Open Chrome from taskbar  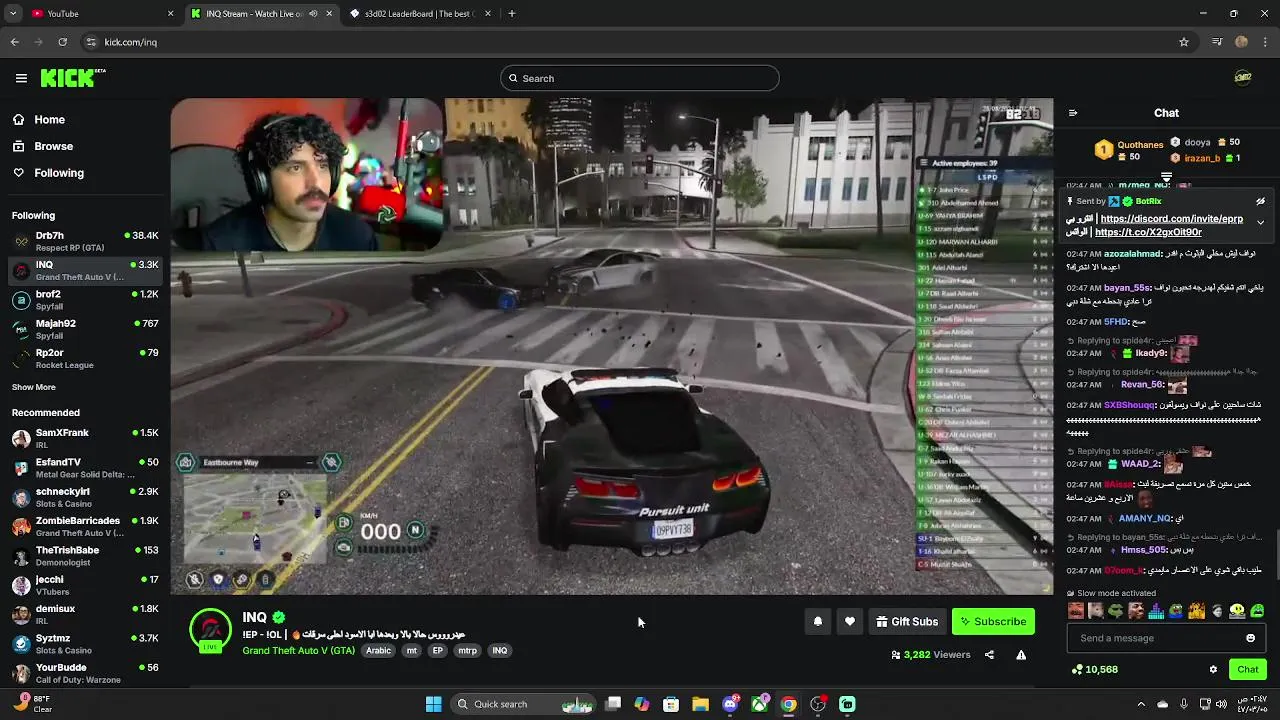coord(789,704)
